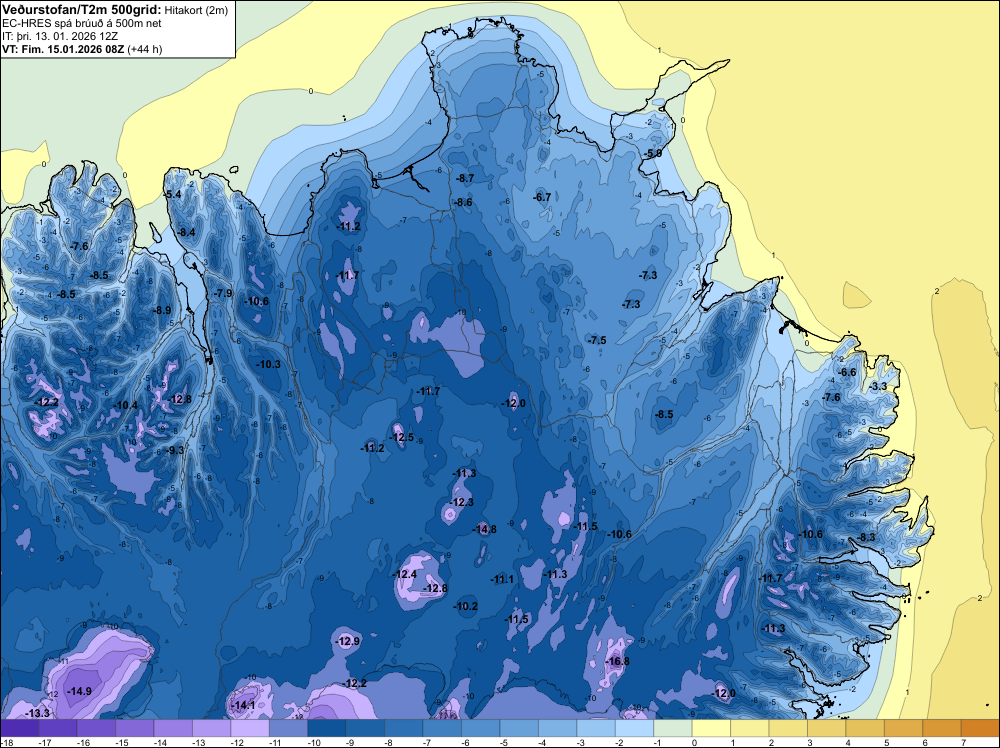Click the '-10.2' temperature value
Viewport: 1000px width, 748px height.
point(466,606)
